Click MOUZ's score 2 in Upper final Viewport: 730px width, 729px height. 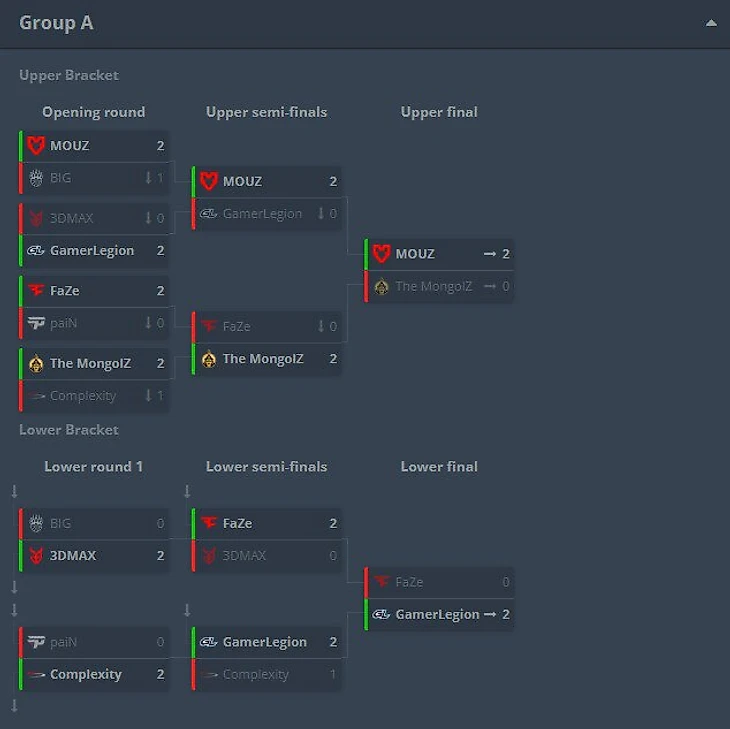[506, 254]
